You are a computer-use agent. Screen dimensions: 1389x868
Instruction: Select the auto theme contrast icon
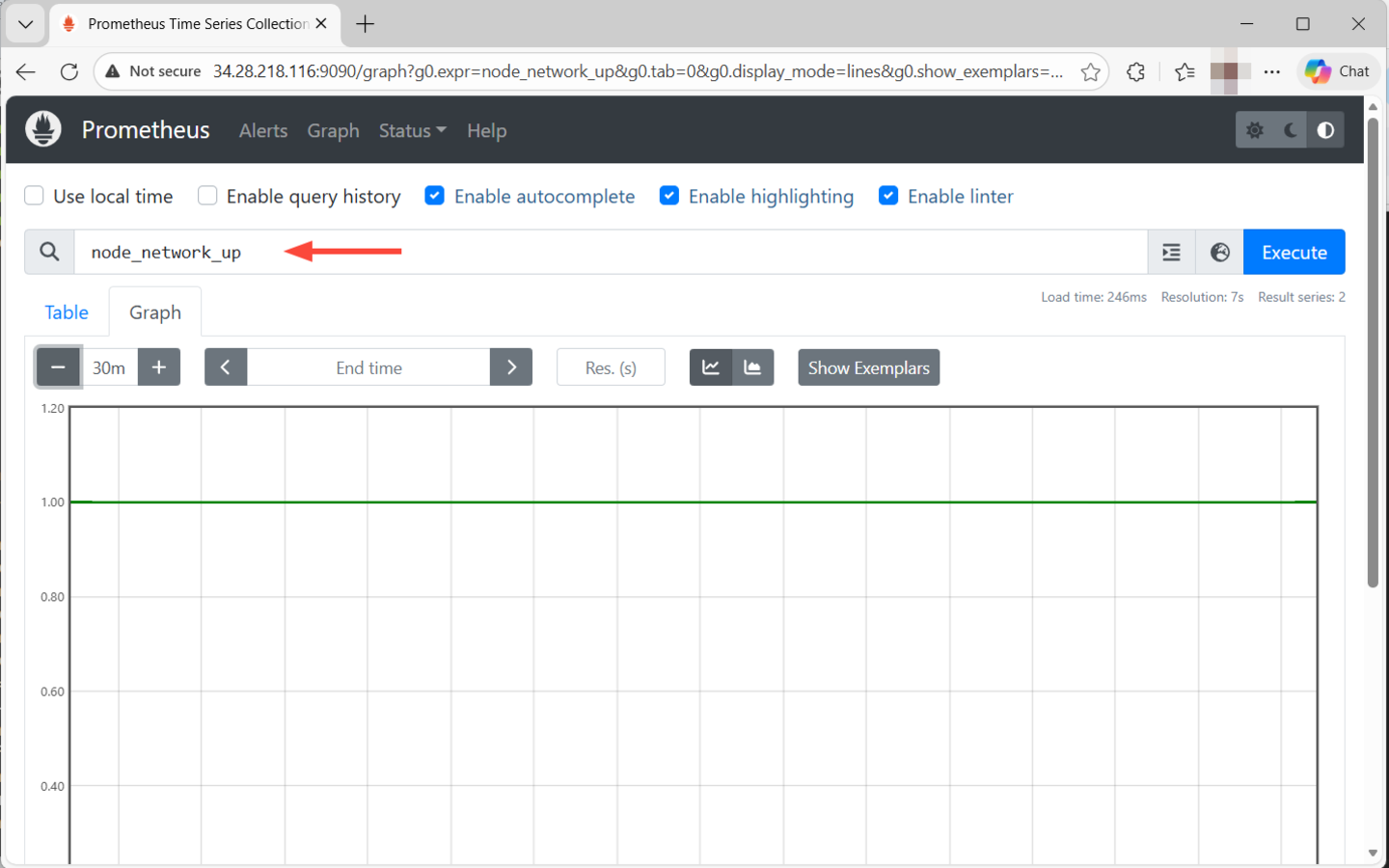(x=1325, y=129)
